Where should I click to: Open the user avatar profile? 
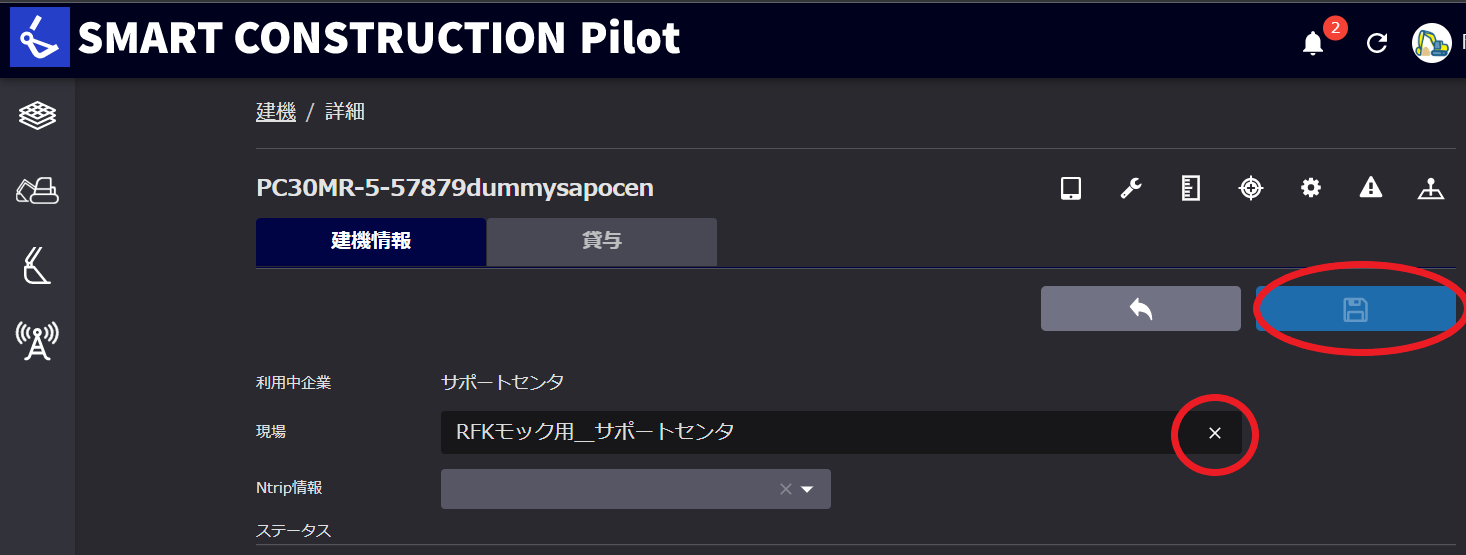1431,43
